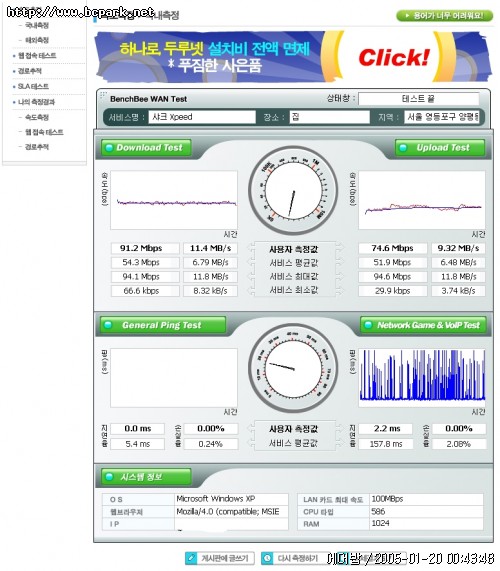This screenshot has height=571, width=500.
Task: Click the 용어가 너무 어려워요 help button
Action: (444, 16)
